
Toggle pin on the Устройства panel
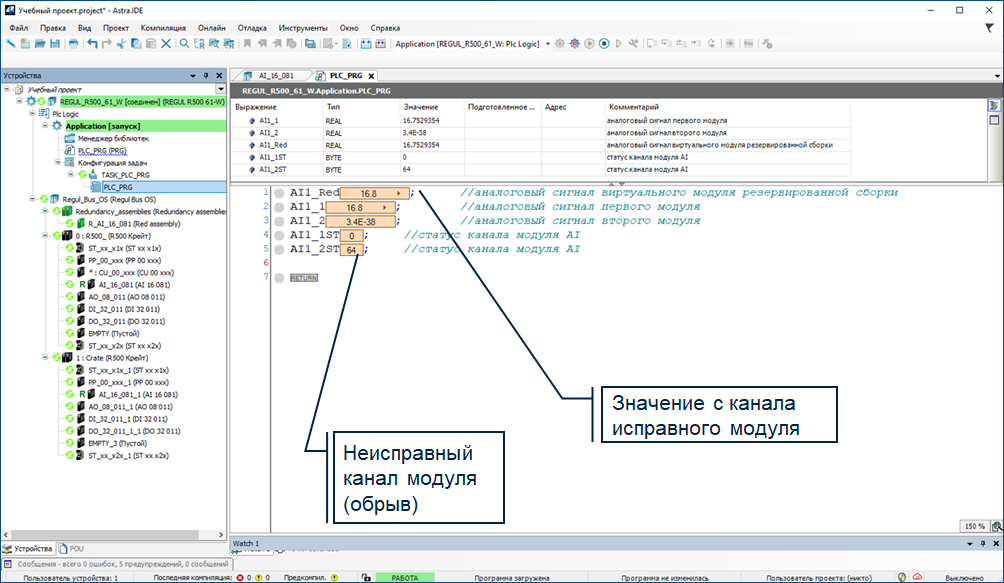tap(205, 76)
